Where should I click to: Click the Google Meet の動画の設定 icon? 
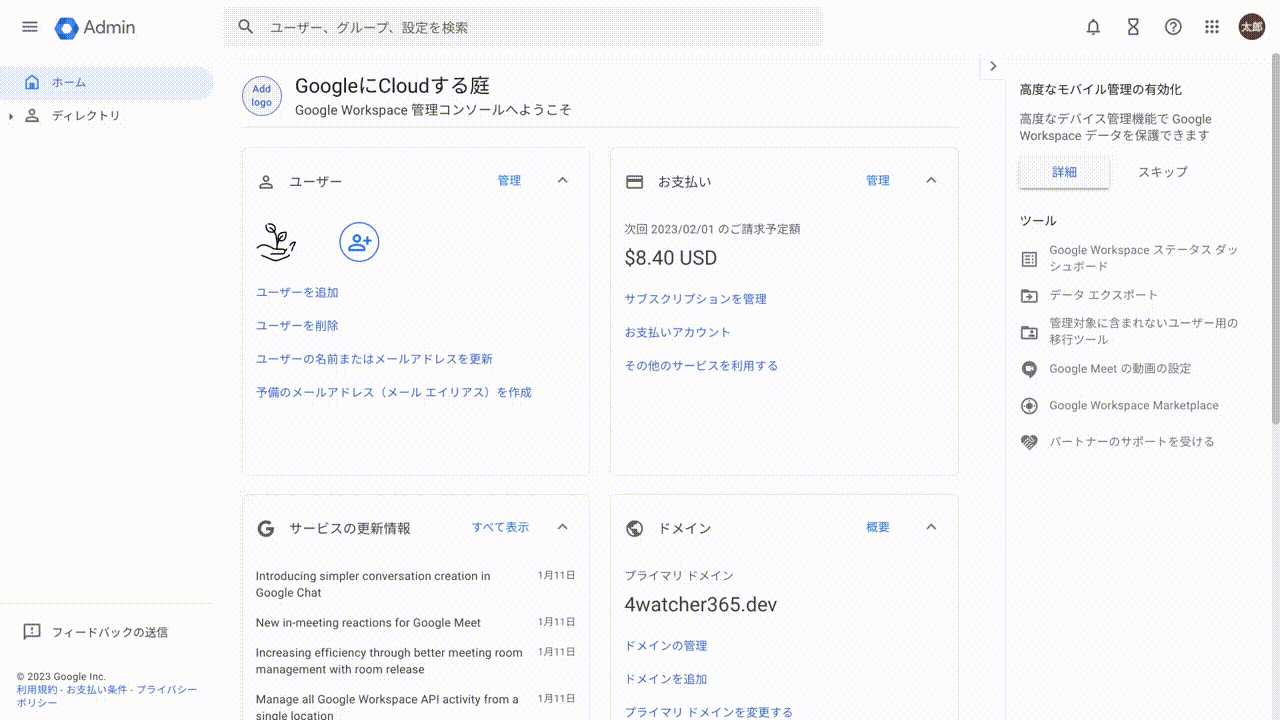(1029, 369)
